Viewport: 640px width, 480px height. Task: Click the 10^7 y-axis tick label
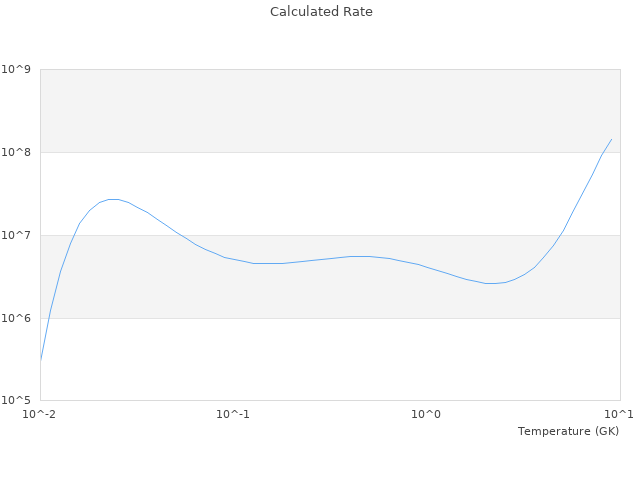[x=16, y=235]
